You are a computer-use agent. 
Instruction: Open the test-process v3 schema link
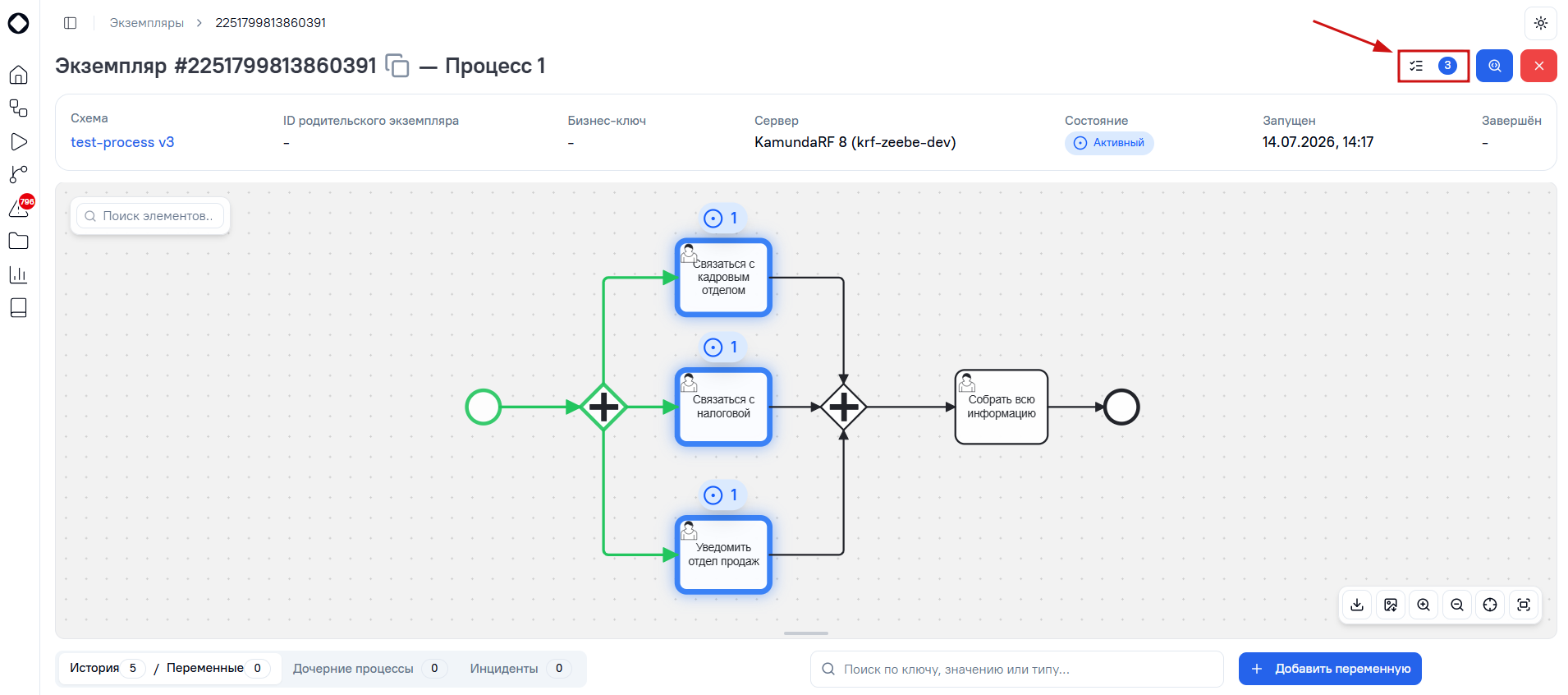122,142
